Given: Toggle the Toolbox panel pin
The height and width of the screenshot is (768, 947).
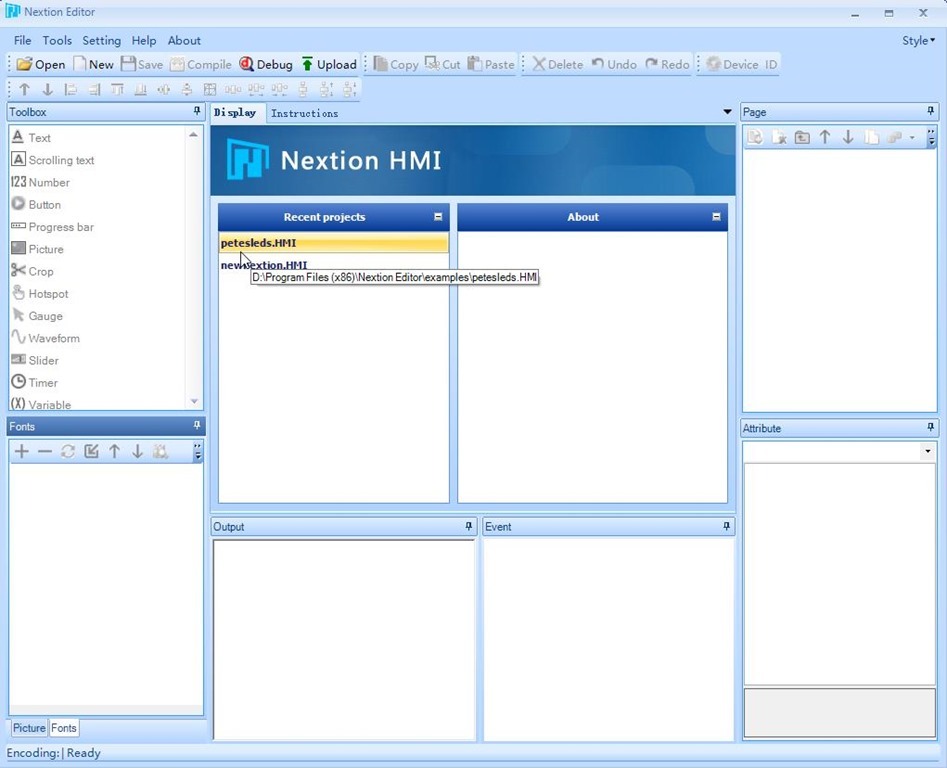Looking at the screenshot, I should pos(197,112).
